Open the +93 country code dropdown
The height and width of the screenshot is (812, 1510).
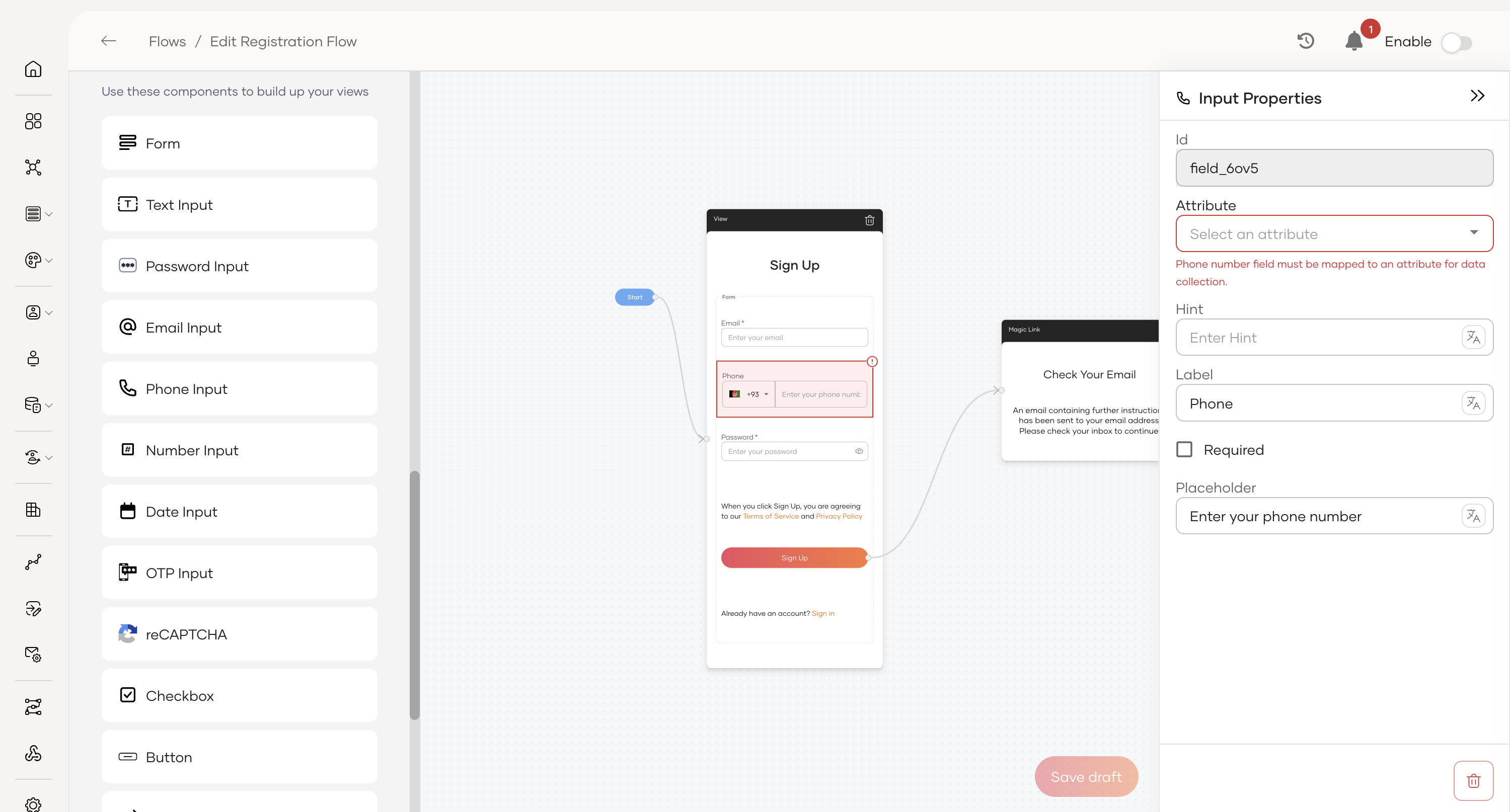tap(749, 394)
